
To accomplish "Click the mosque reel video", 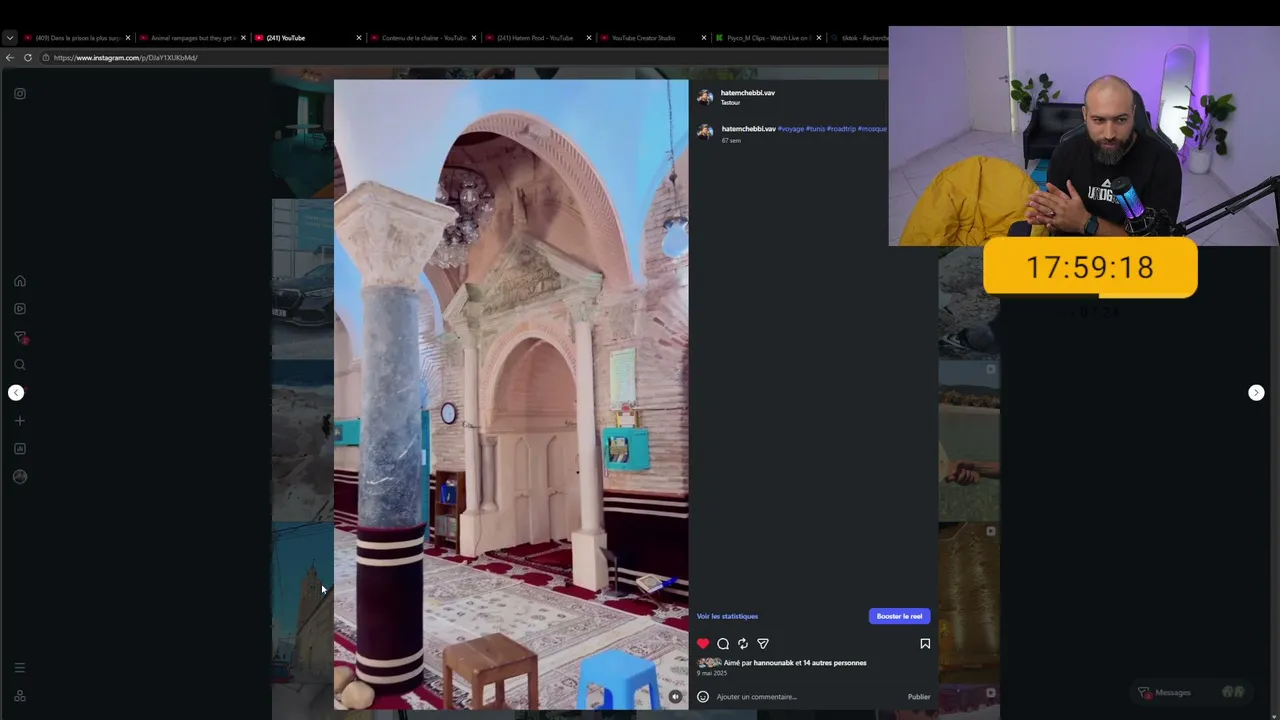I will click(x=511, y=394).
